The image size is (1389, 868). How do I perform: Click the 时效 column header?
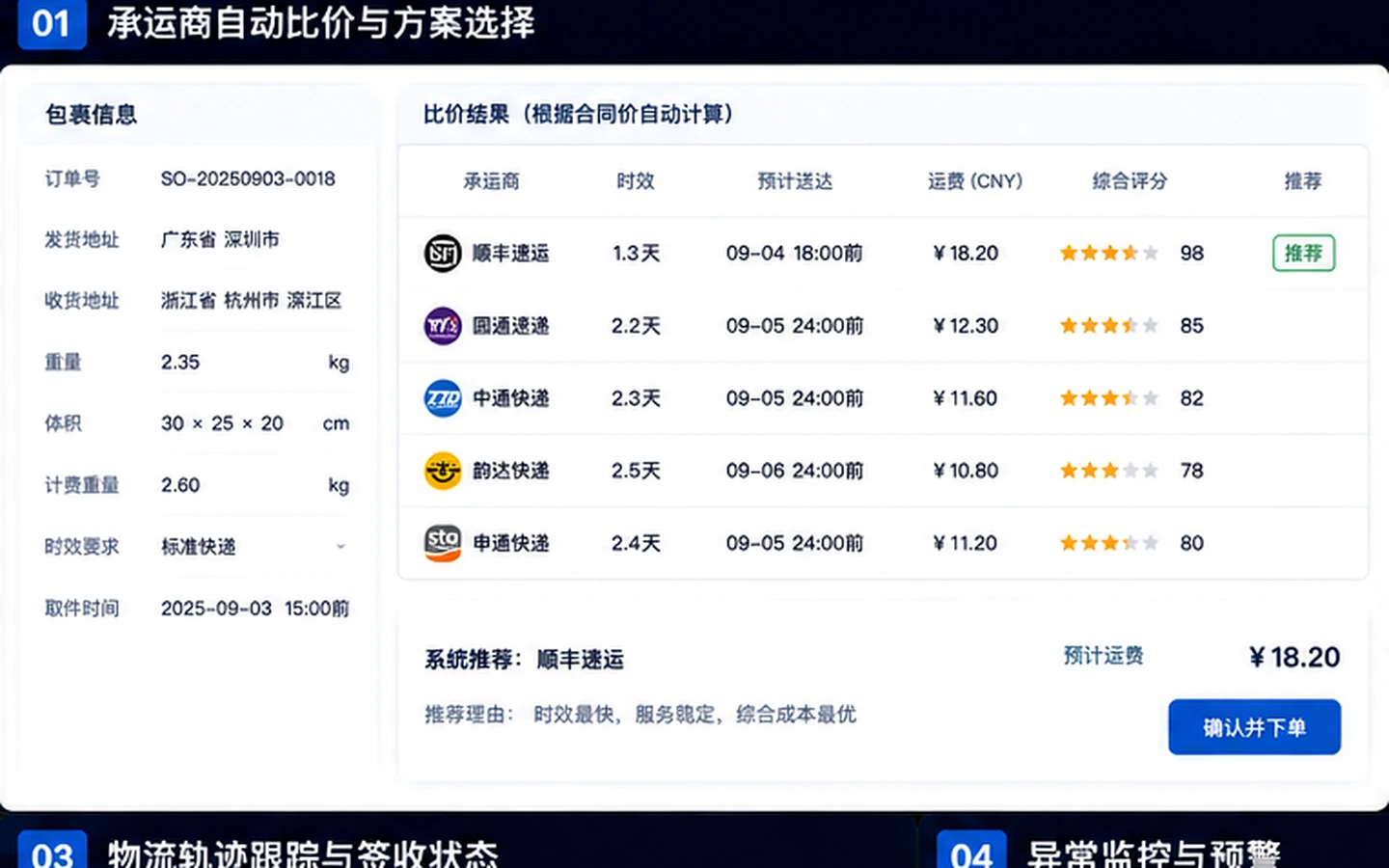click(636, 181)
